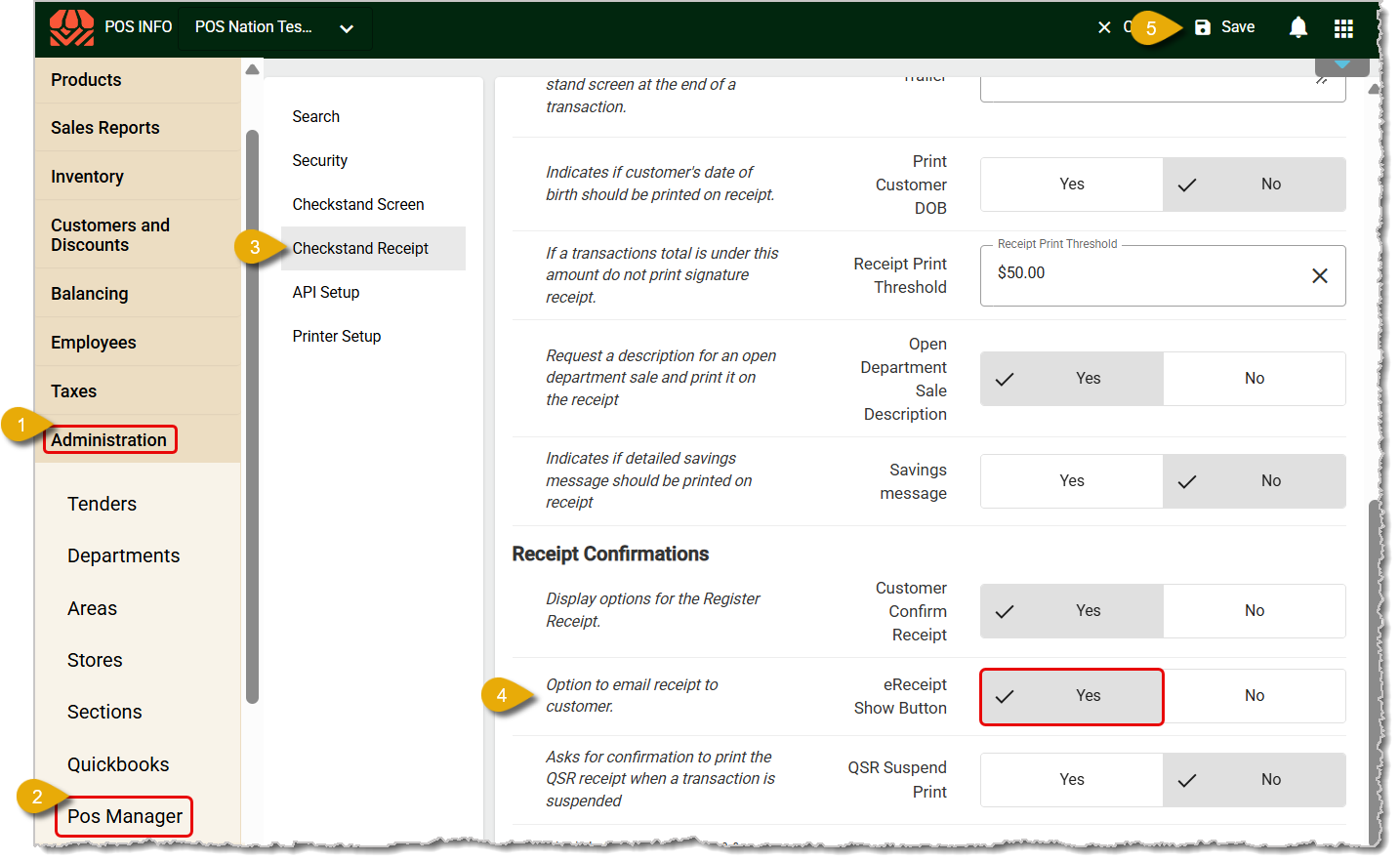Set QSR Suspend Print to Yes
1400x862 pixels.
(1071, 780)
